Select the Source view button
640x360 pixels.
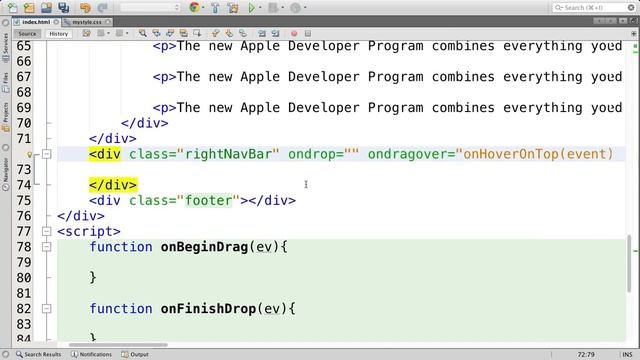pyautogui.click(x=27, y=34)
